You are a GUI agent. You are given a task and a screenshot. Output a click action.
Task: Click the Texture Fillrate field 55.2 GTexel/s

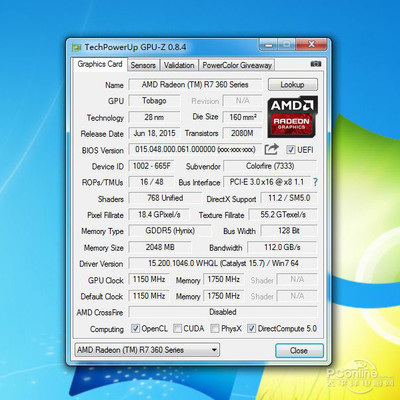[283, 214]
